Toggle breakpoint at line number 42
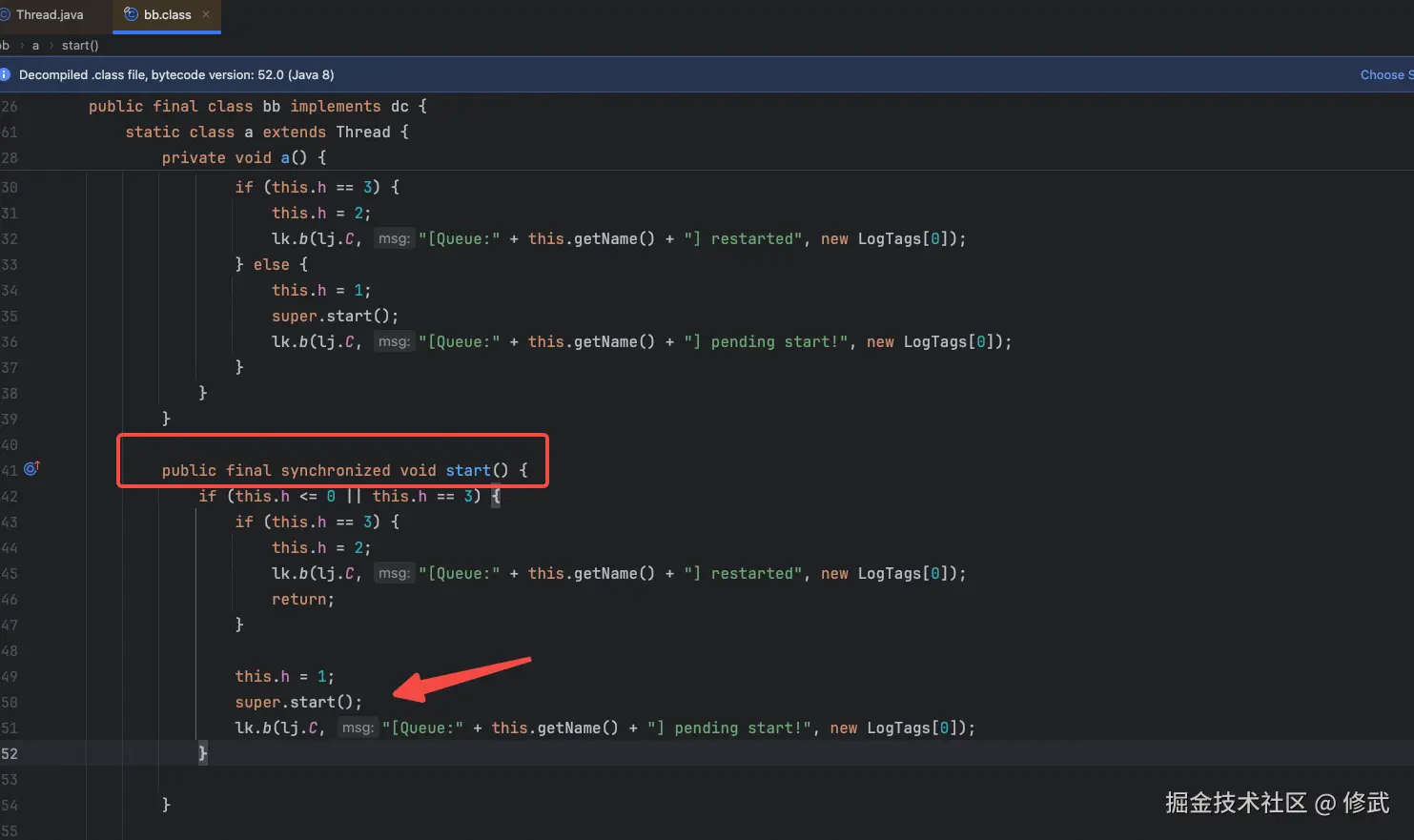The height and width of the screenshot is (840, 1414). [10, 496]
